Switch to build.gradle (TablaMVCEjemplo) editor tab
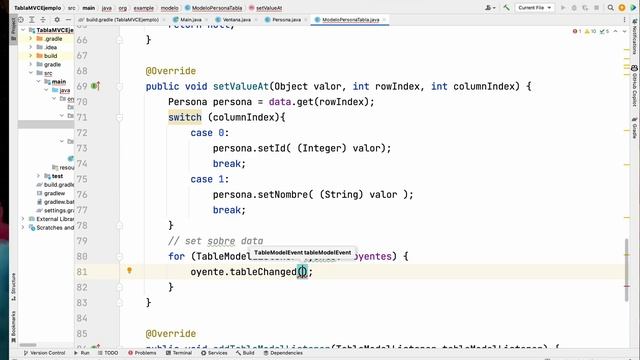The height and width of the screenshot is (360, 640). [122, 20]
